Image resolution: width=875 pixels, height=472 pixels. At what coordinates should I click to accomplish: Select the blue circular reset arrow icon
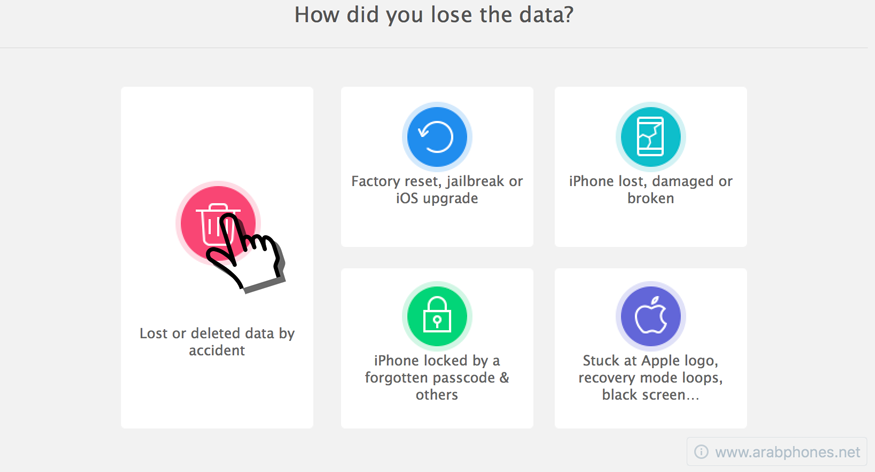click(x=437, y=137)
